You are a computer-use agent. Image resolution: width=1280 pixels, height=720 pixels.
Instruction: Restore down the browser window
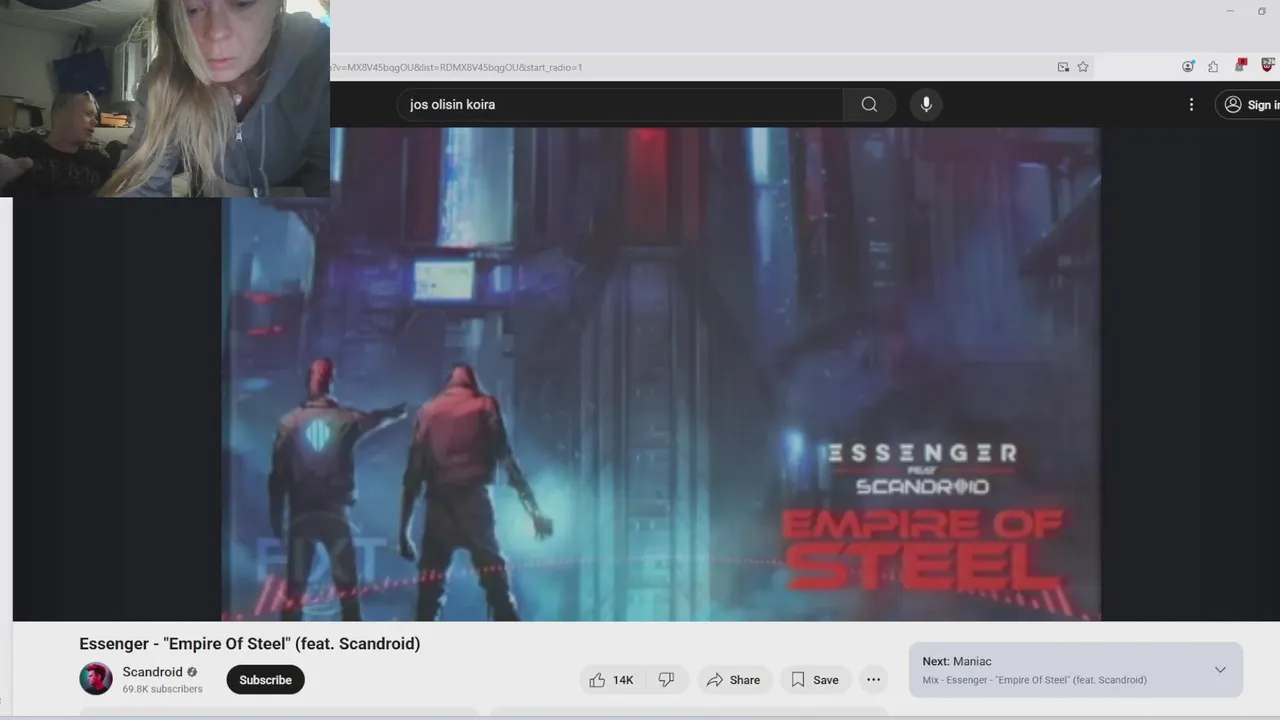pyautogui.click(x=1262, y=11)
